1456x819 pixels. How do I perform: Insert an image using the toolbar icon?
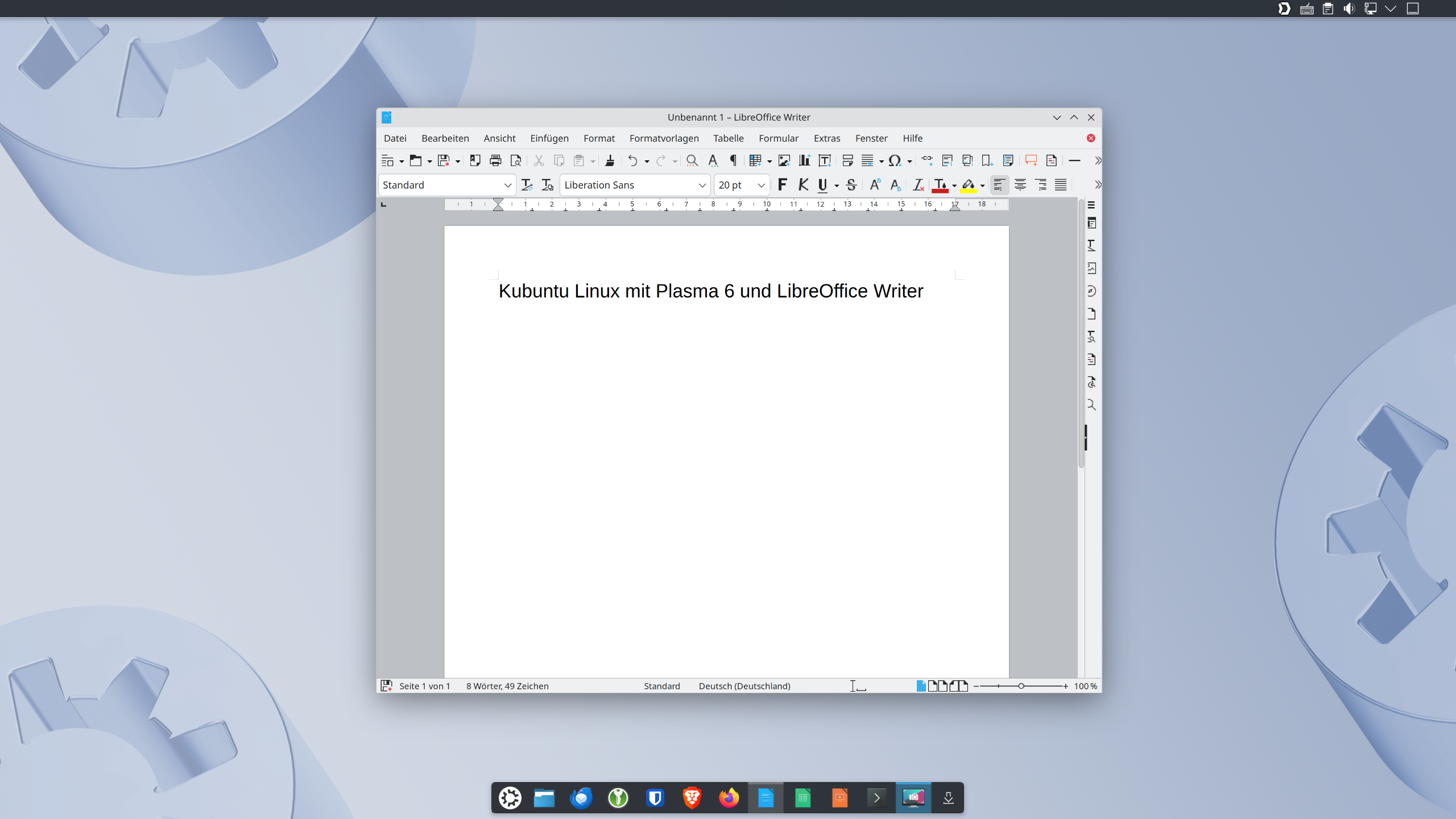click(x=784, y=161)
